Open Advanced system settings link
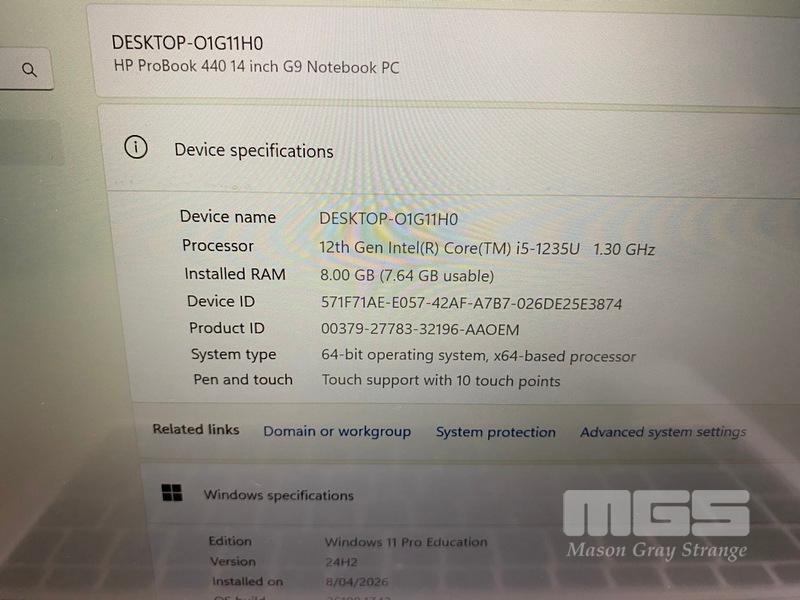Screen dimensions: 800x600 coord(663,432)
